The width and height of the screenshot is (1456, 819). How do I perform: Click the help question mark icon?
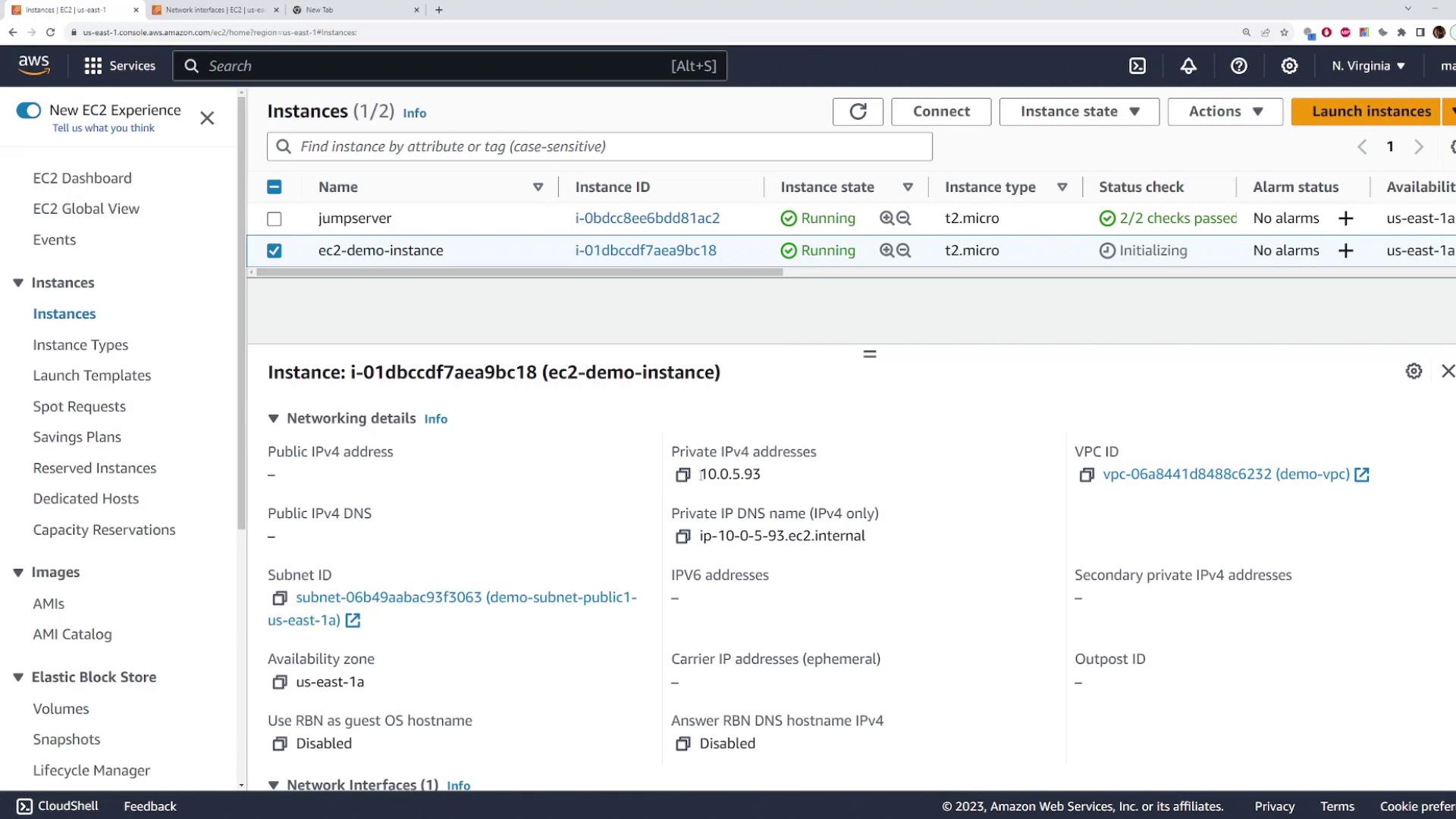(x=1238, y=66)
